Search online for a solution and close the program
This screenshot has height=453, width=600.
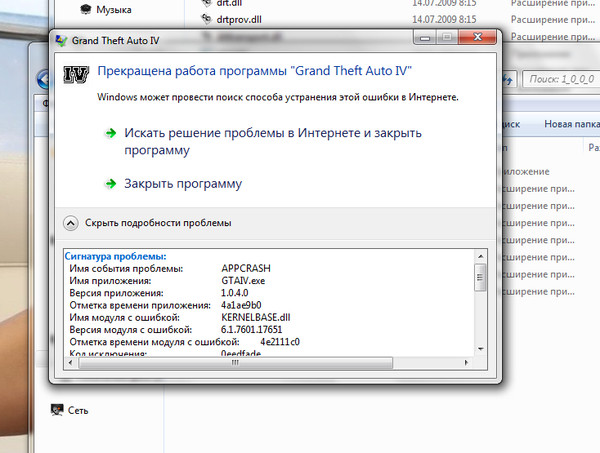tap(273, 141)
